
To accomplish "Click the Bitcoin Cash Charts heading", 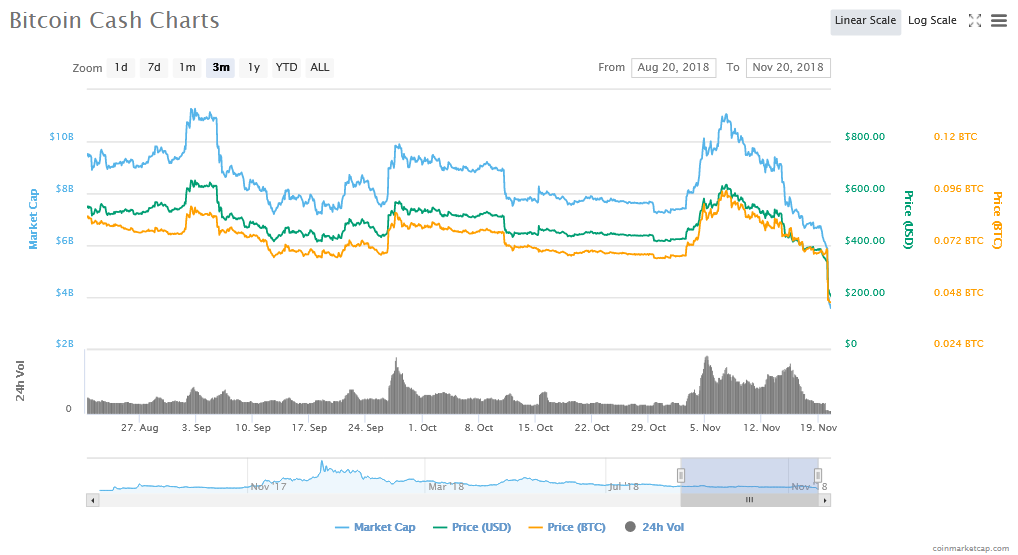I will coord(114,20).
